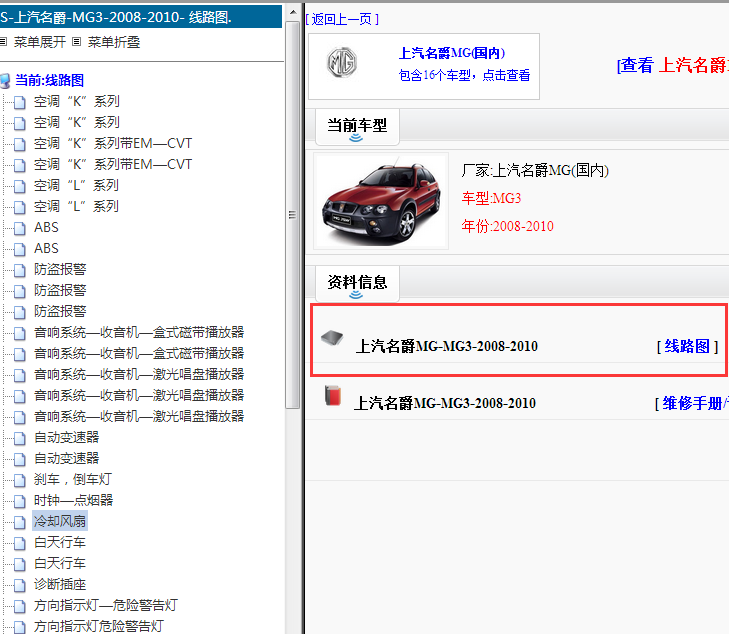
Task: Select the 当前车型 tab
Action: click(x=357, y=126)
